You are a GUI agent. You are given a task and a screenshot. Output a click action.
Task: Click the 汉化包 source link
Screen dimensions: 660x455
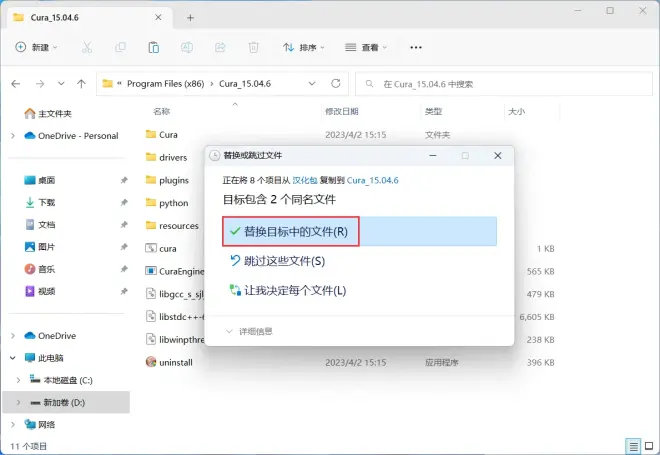(305, 180)
